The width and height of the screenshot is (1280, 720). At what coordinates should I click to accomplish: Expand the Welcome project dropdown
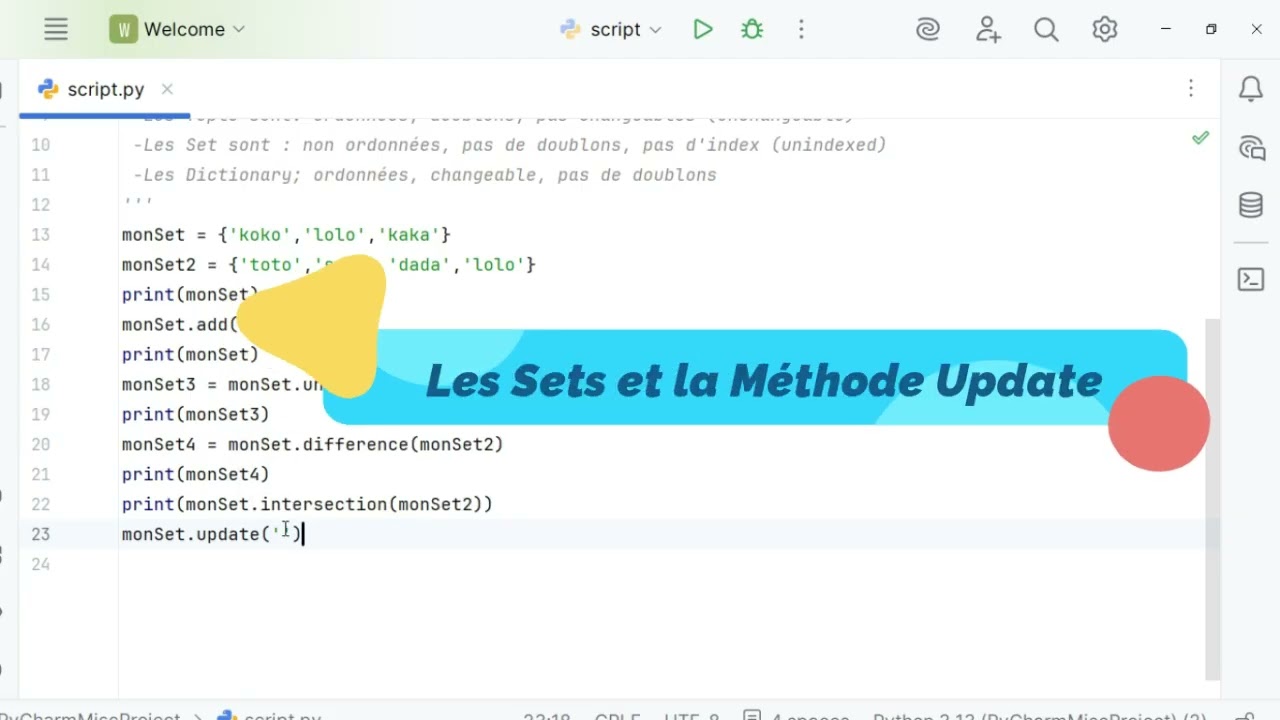pyautogui.click(x=178, y=30)
